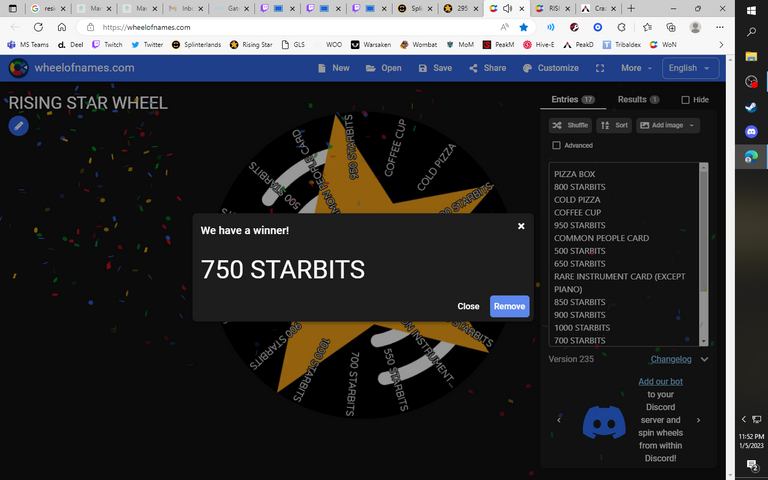Go to browser home page
The image size is (768, 480).
click(61, 27)
